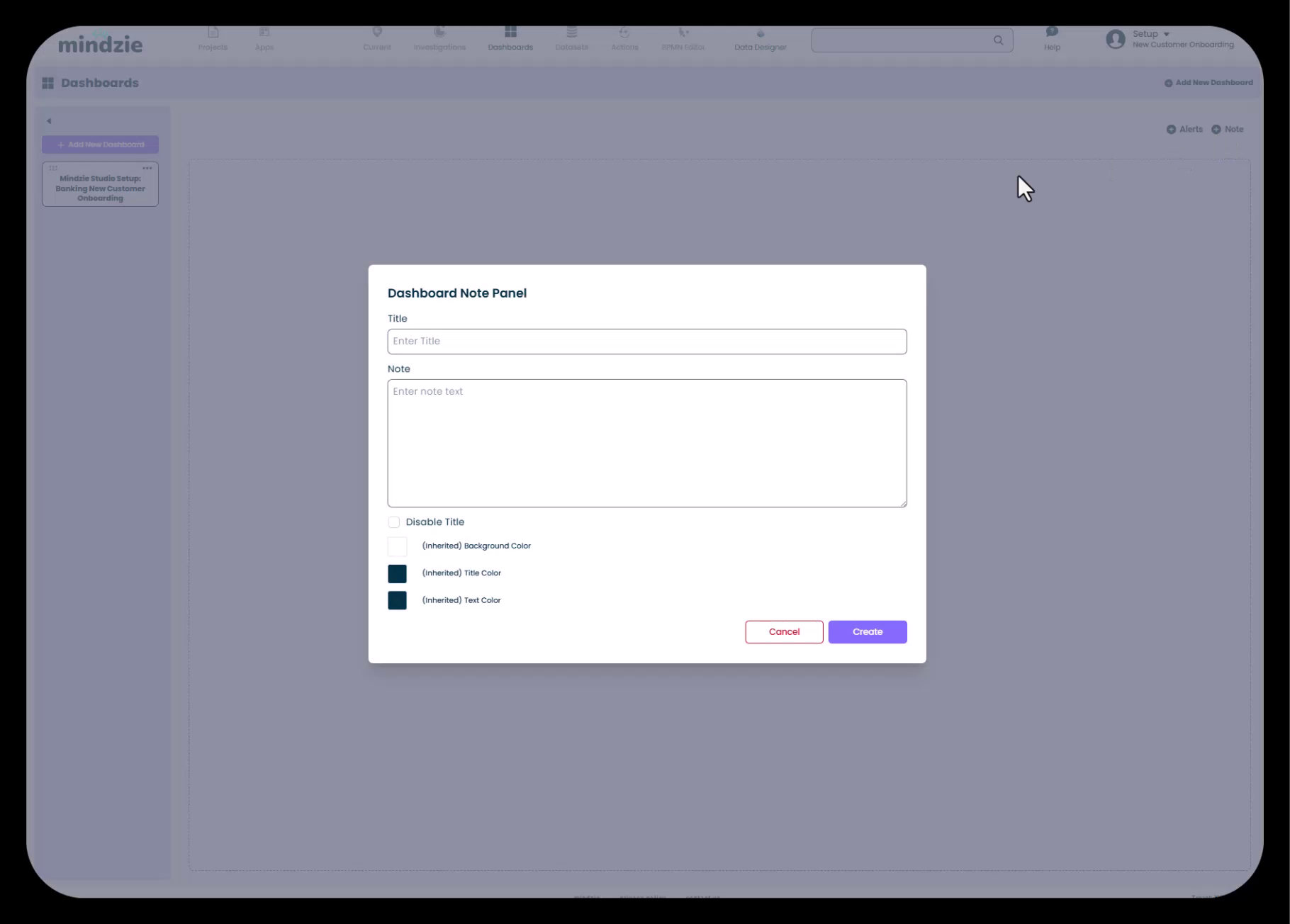Pick the inherited Title Color swatch
The image size is (1290, 924).
[x=397, y=573]
